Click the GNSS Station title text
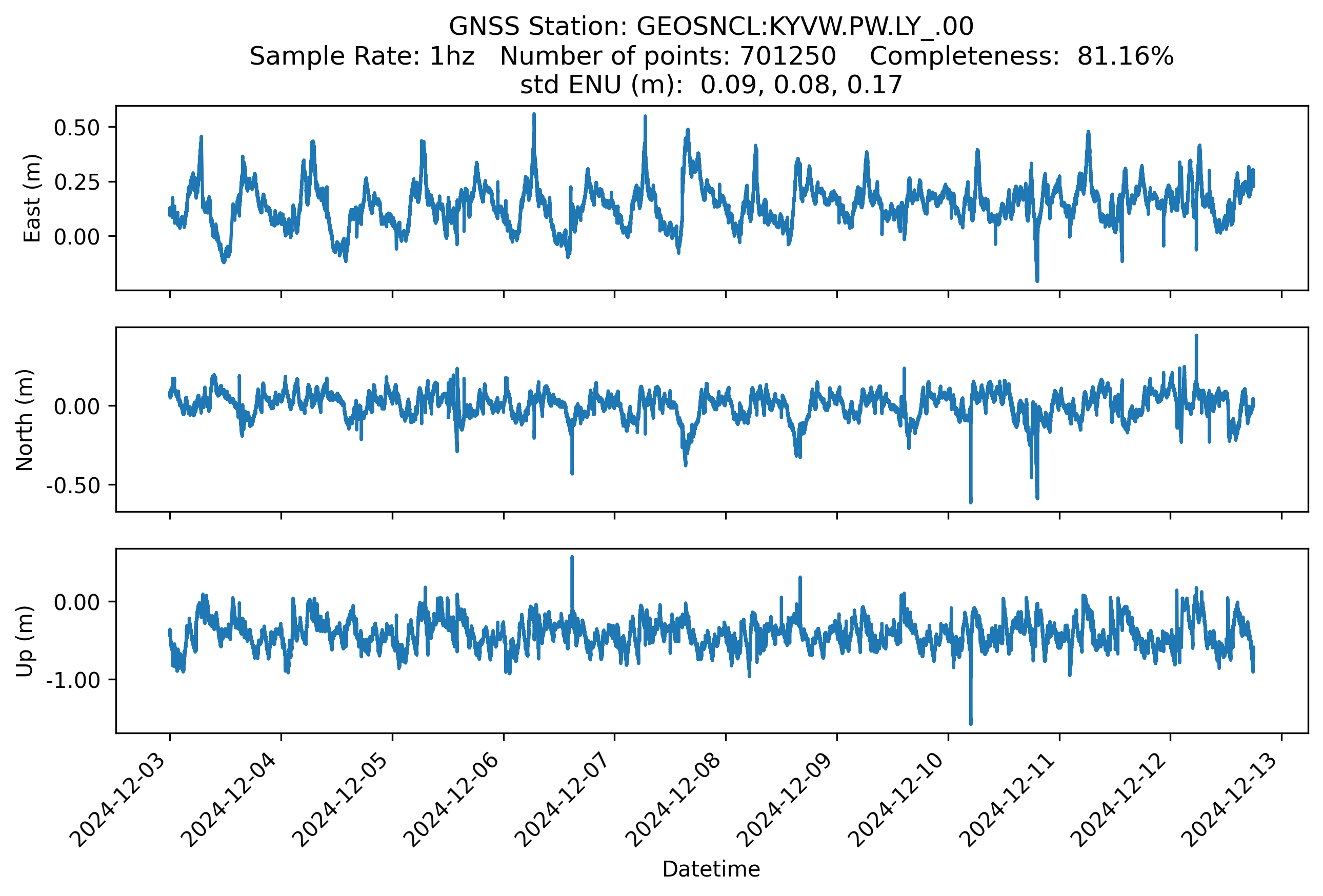1323x896 pixels. [710, 26]
